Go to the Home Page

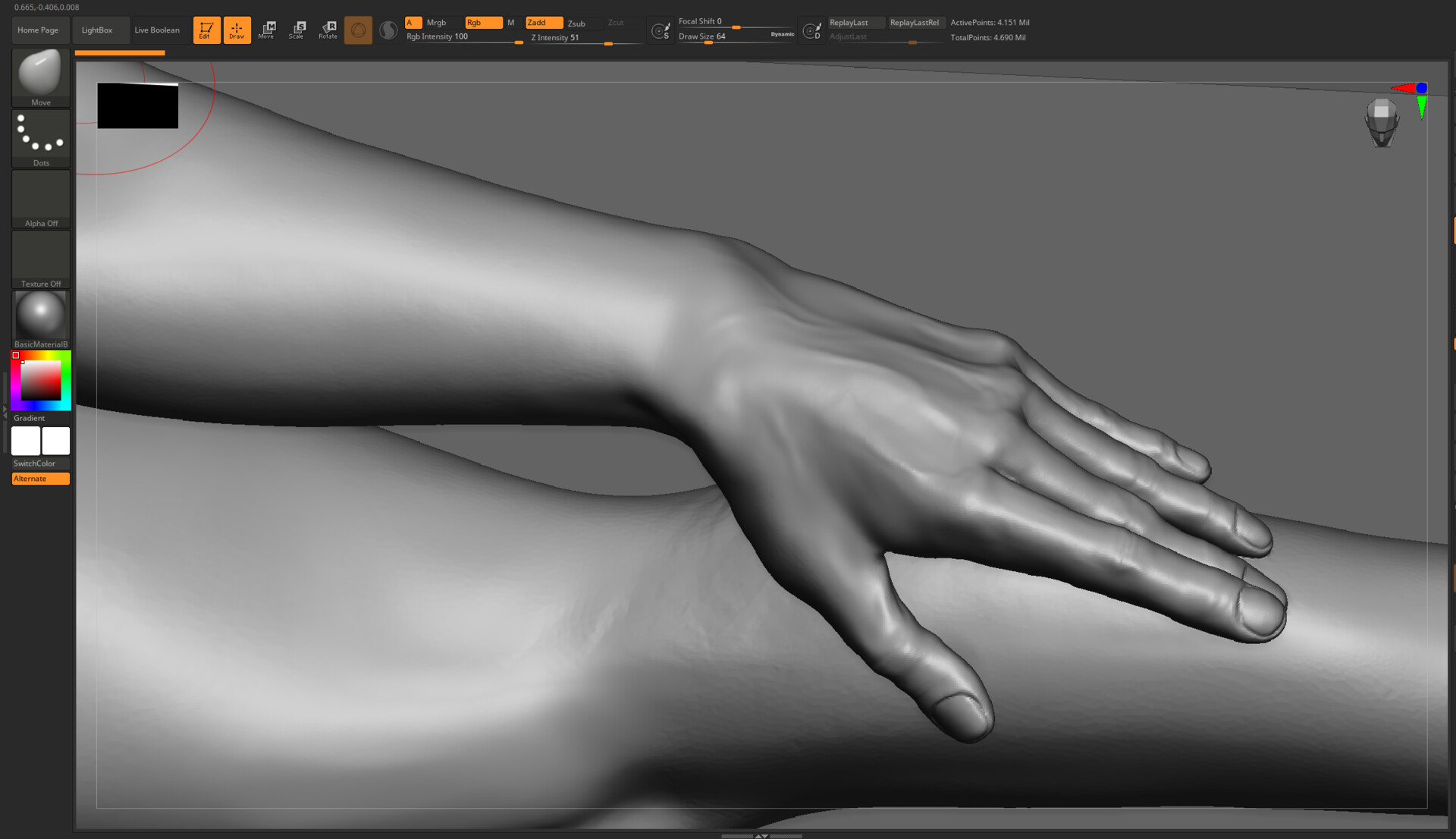pos(39,30)
